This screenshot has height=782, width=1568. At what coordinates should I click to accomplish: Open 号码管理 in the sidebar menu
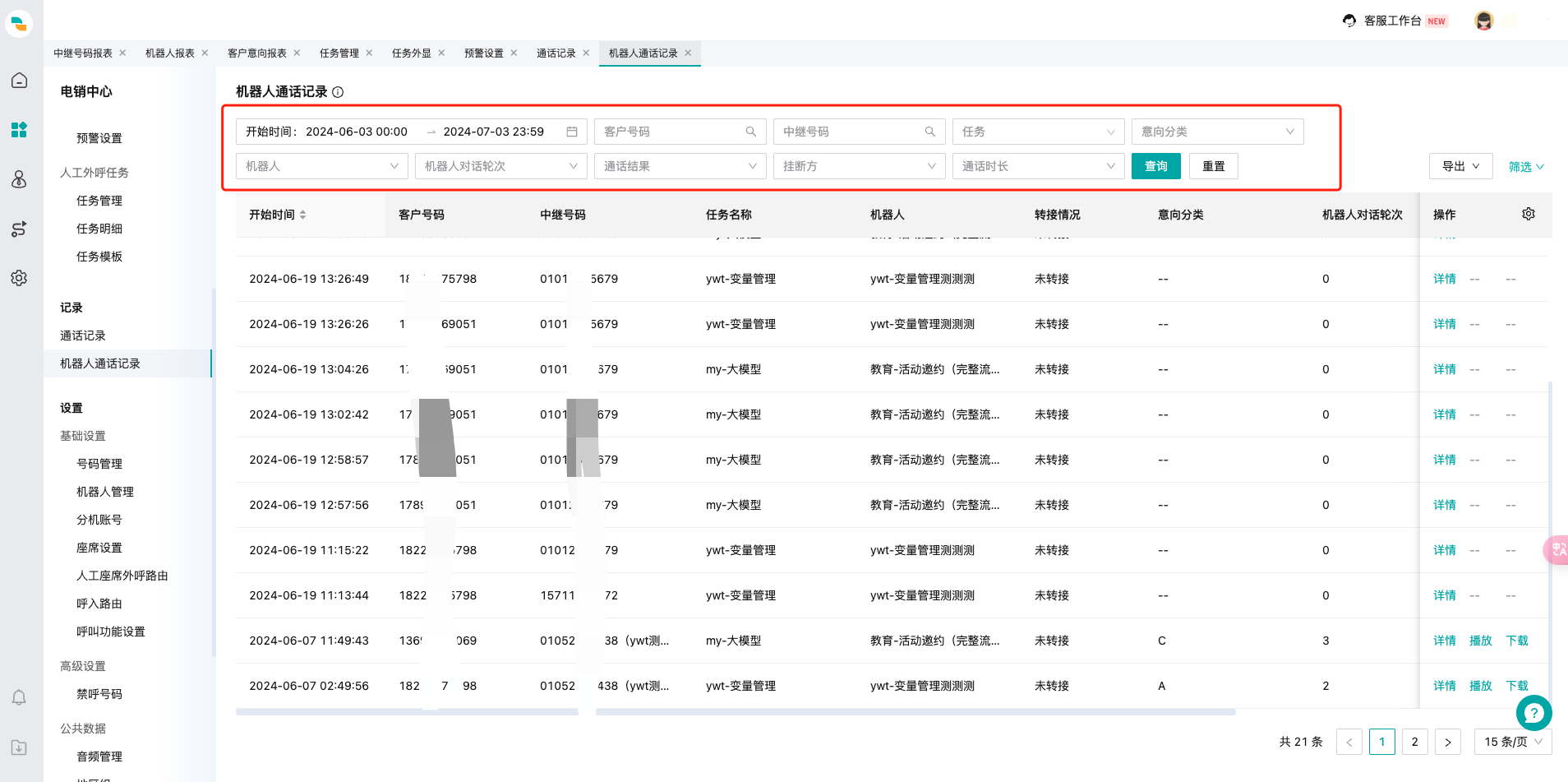99,464
